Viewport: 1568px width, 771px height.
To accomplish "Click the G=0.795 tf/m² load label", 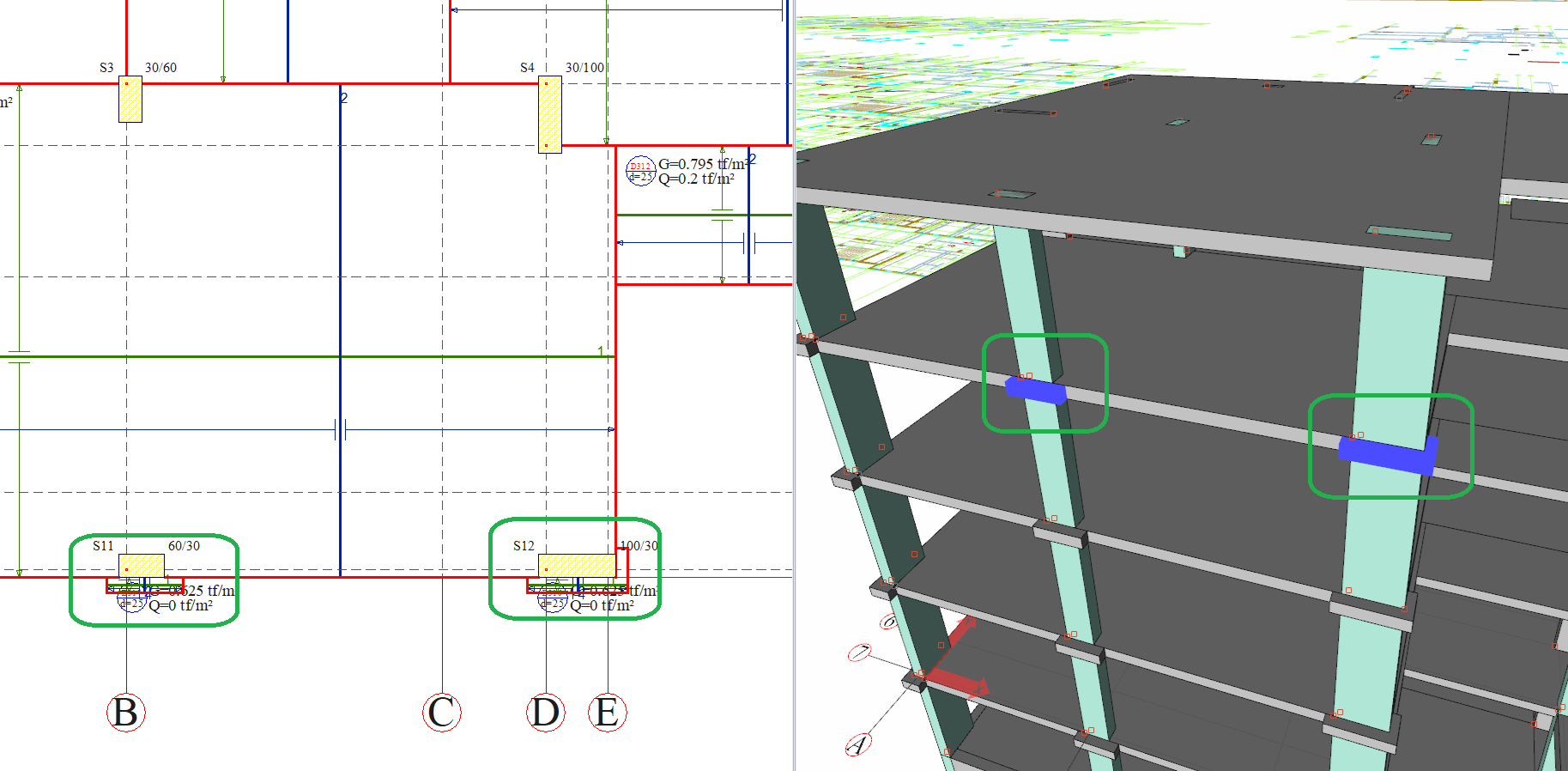I will tap(702, 164).
